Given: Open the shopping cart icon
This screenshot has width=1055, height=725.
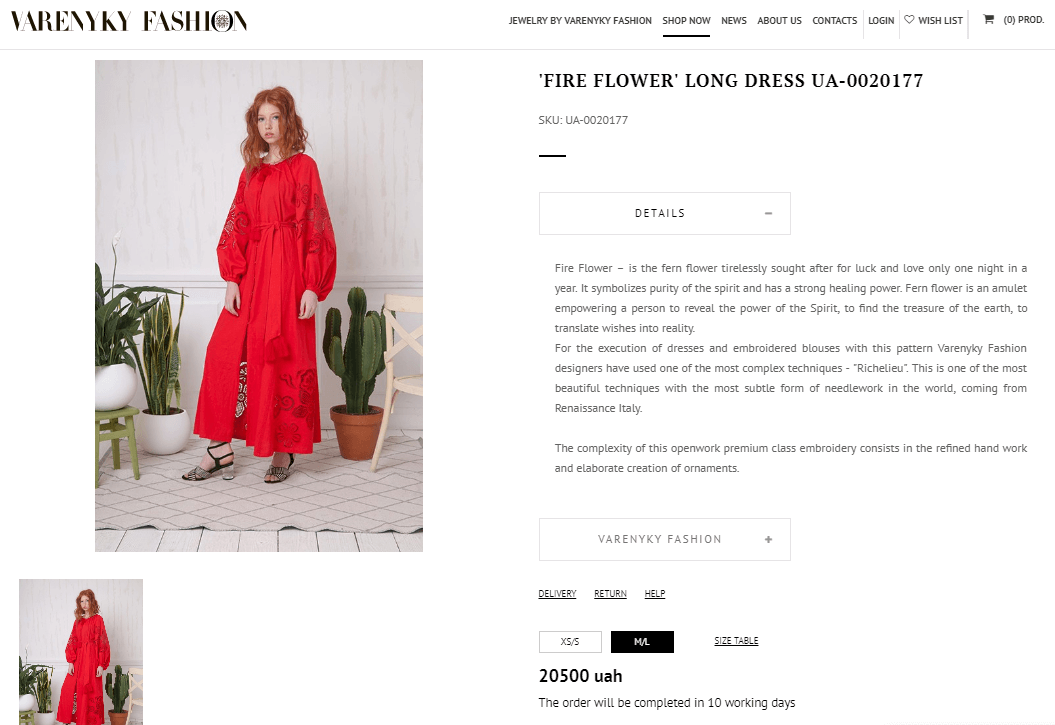Looking at the screenshot, I should tap(988, 20).
